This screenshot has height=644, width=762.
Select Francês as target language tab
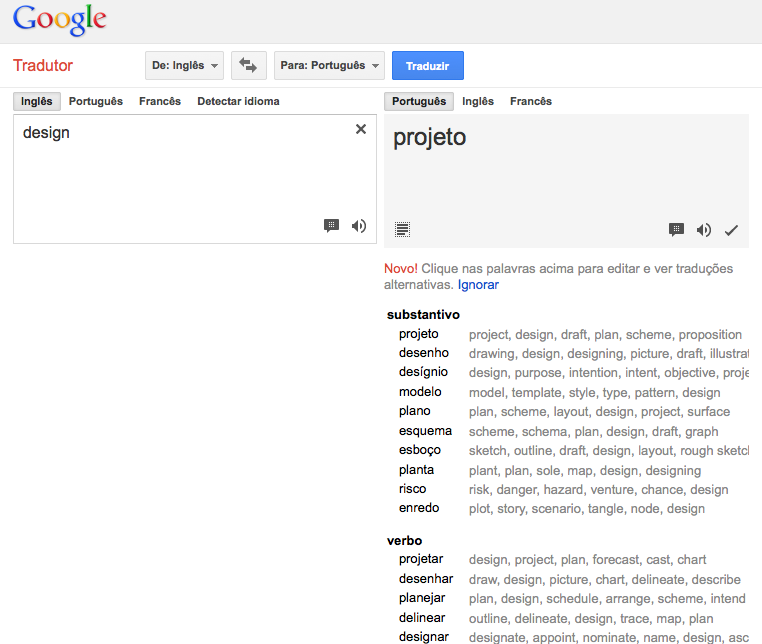tap(531, 101)
